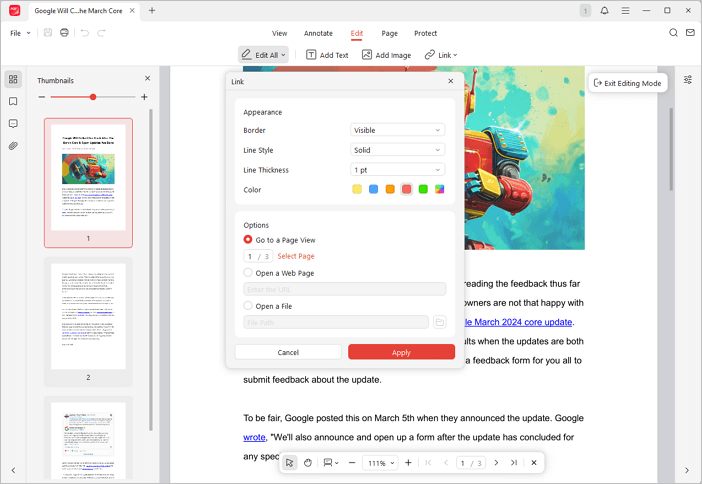Pick the blue color swatch
Screen dimensions: 702x484
[x=373, y=189]
